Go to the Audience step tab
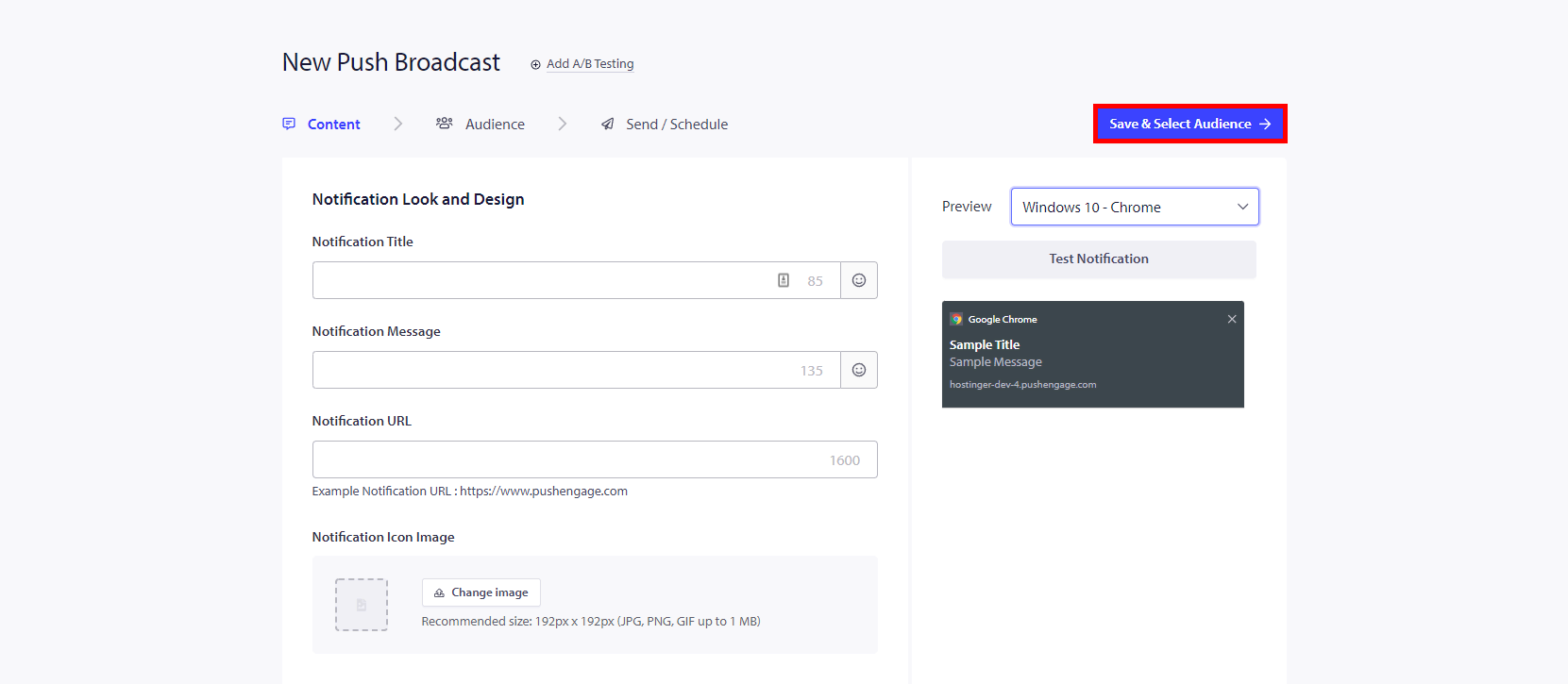1568x684 pixels. click(481, 124)
